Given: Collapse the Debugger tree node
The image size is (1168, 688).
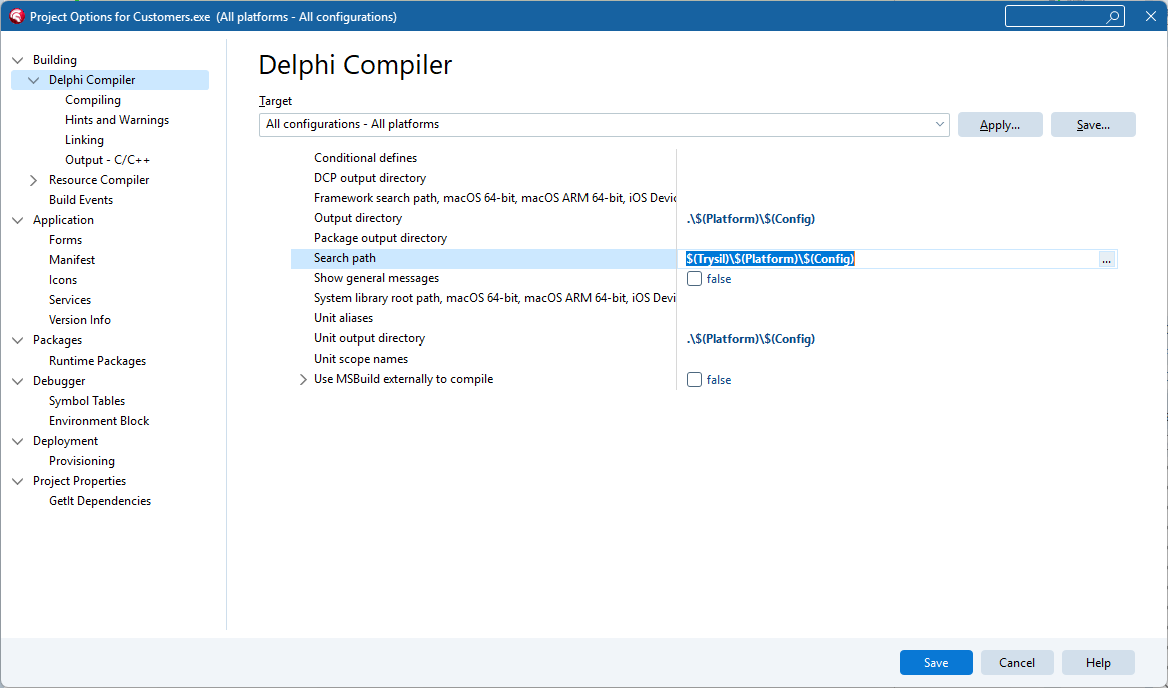Looking at the screenshot, I should click(18, 381).
